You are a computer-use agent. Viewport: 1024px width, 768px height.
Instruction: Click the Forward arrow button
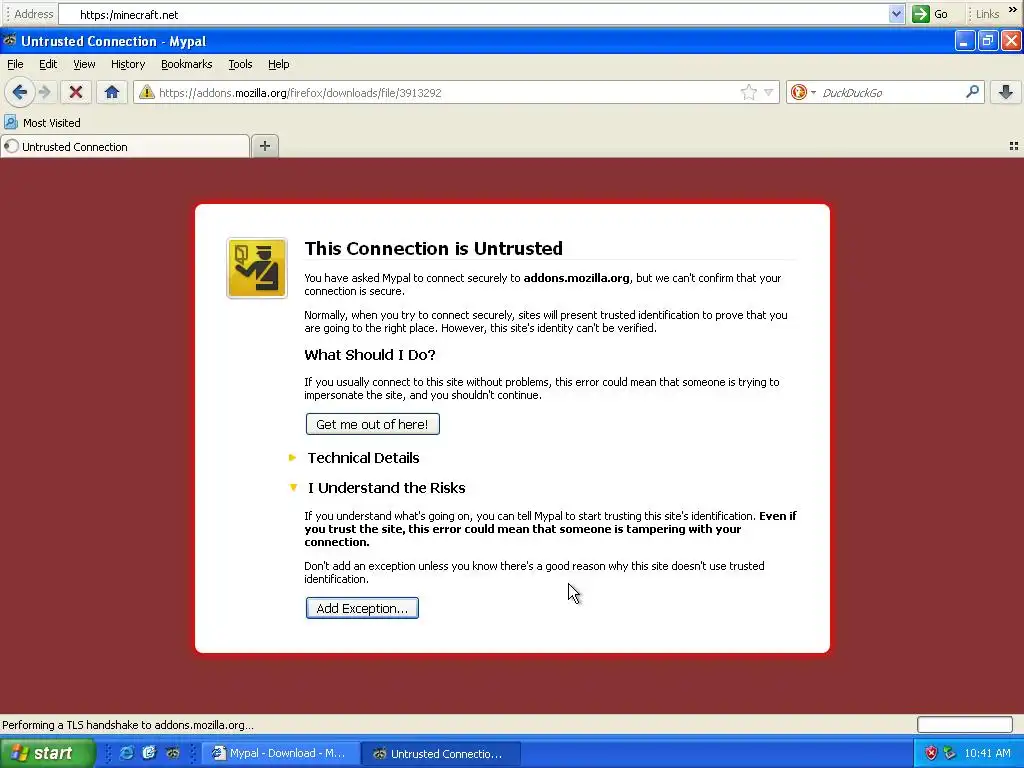tap(44, 92)
